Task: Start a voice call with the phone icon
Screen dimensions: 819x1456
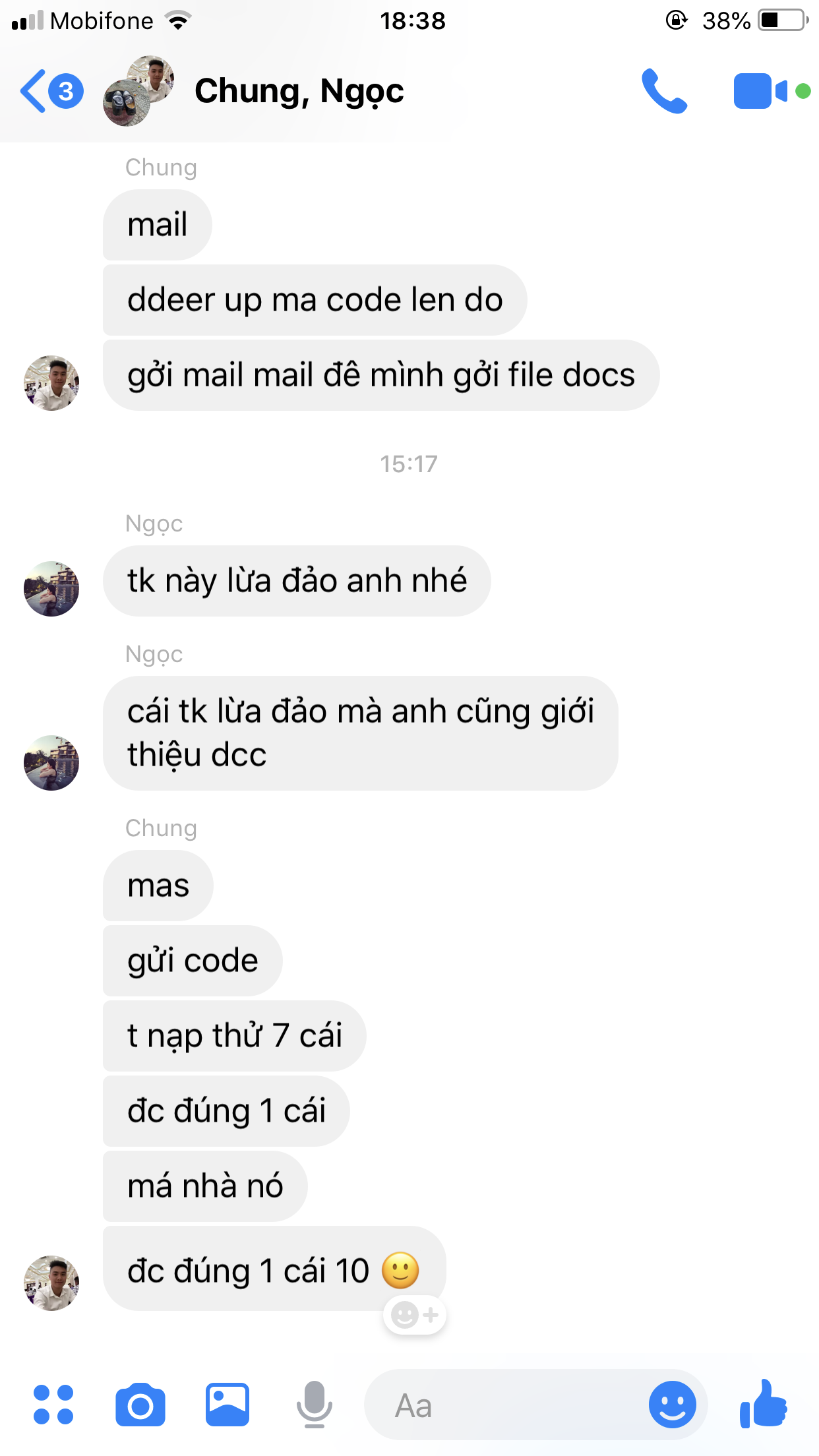Action: (664, 91)
